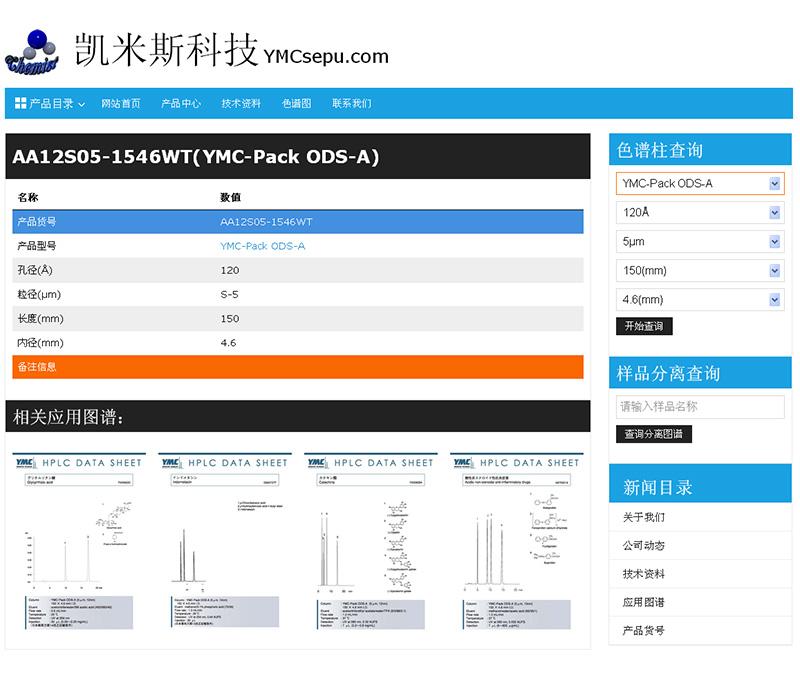Click the 粒径 value S-5
The width and height of the screenshot is (800, 685).
tap(229, 294)
